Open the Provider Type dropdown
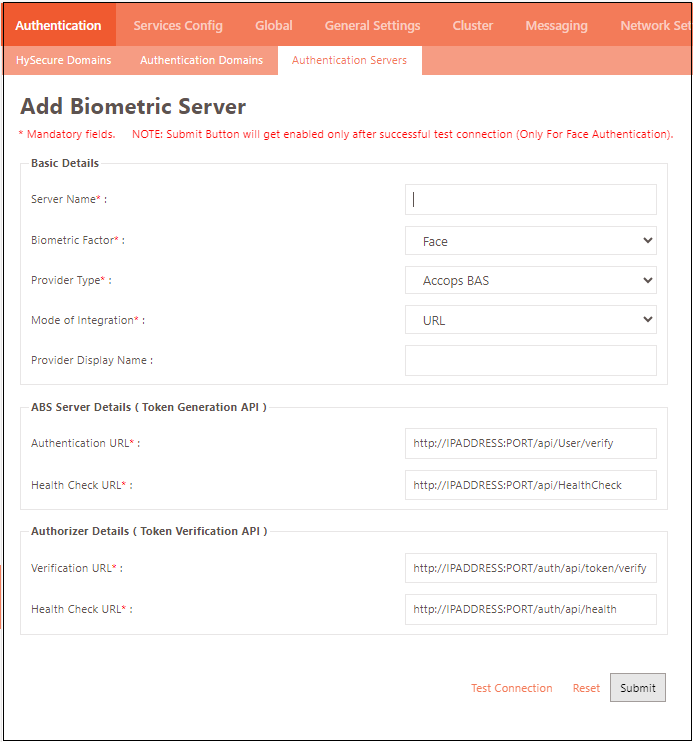This screenshot has height=742, width=693. [x=530, y=280]
